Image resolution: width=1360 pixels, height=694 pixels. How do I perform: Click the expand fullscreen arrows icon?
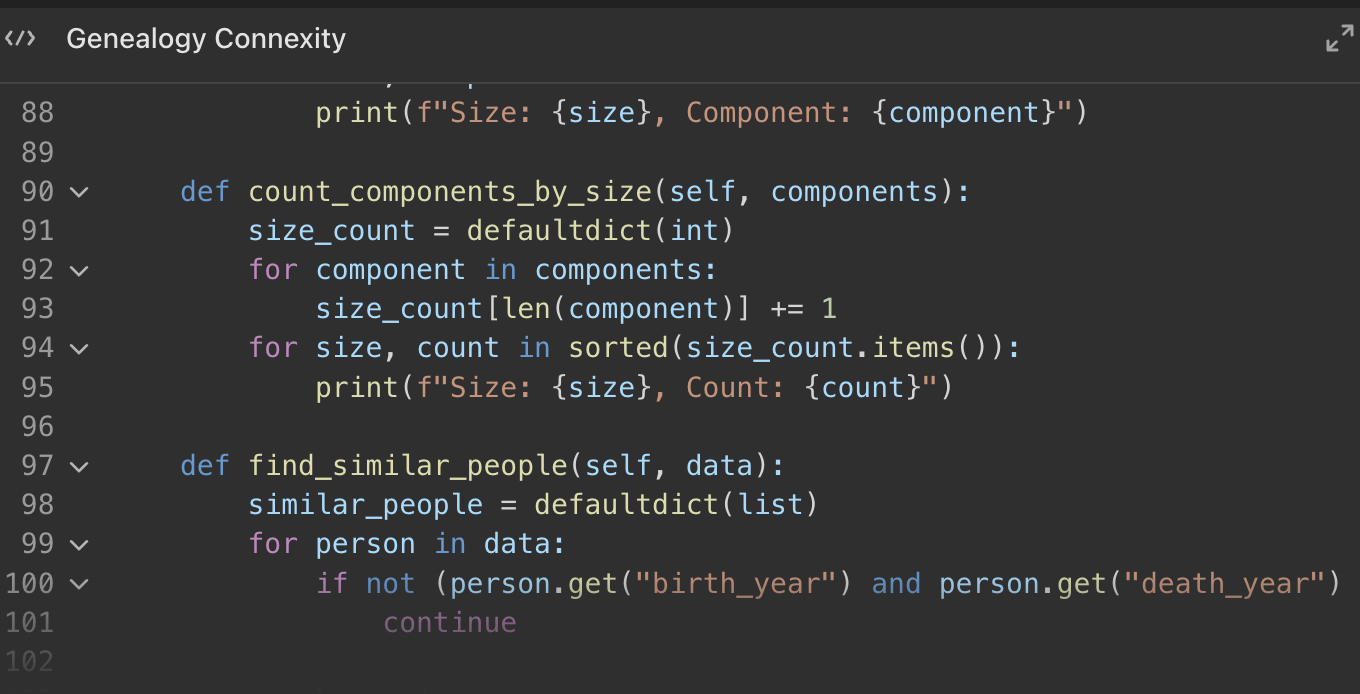tap(1339, 40)
